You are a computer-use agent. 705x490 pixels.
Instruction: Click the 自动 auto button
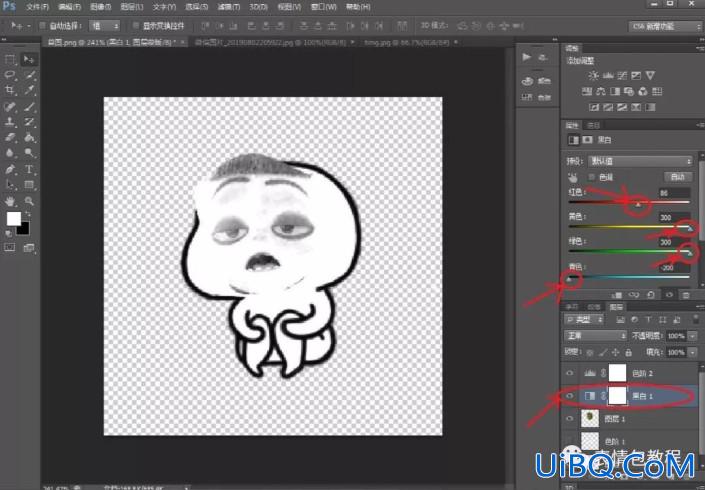[677, 177]
